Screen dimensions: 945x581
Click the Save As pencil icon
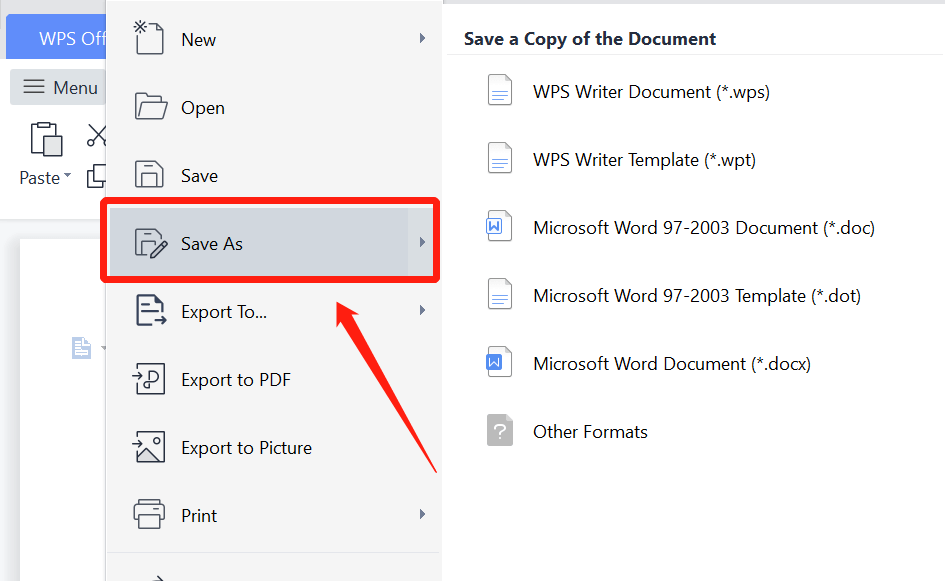point(151,243)
